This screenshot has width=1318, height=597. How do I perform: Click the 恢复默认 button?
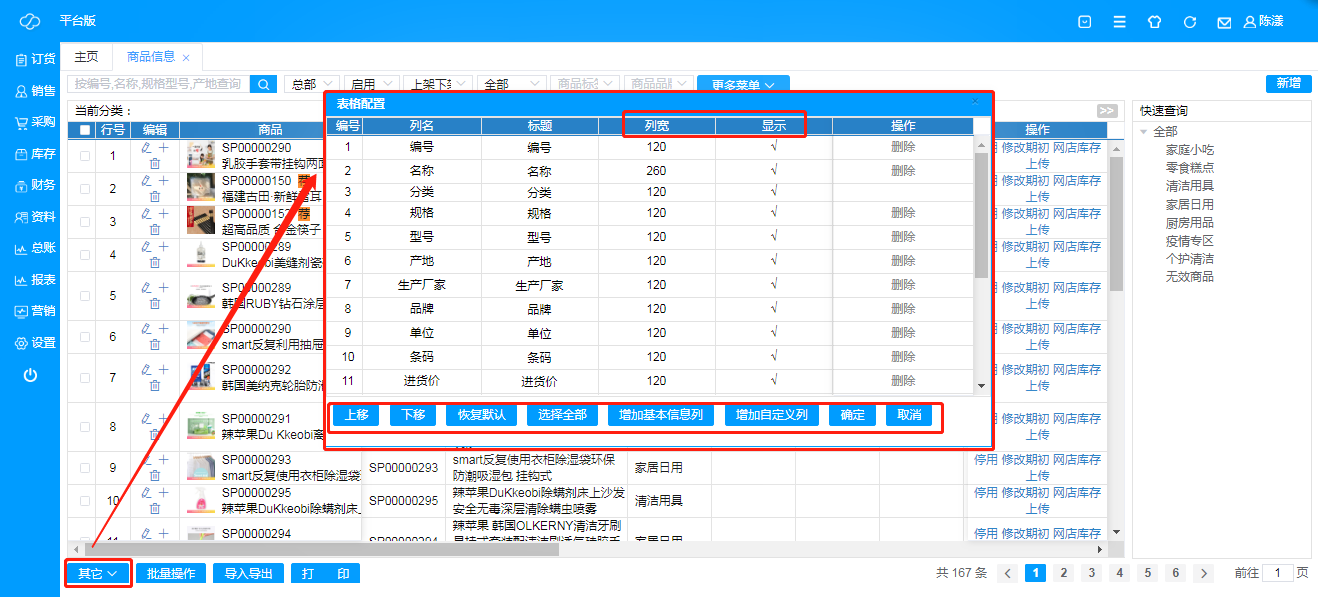click(481, 415)
